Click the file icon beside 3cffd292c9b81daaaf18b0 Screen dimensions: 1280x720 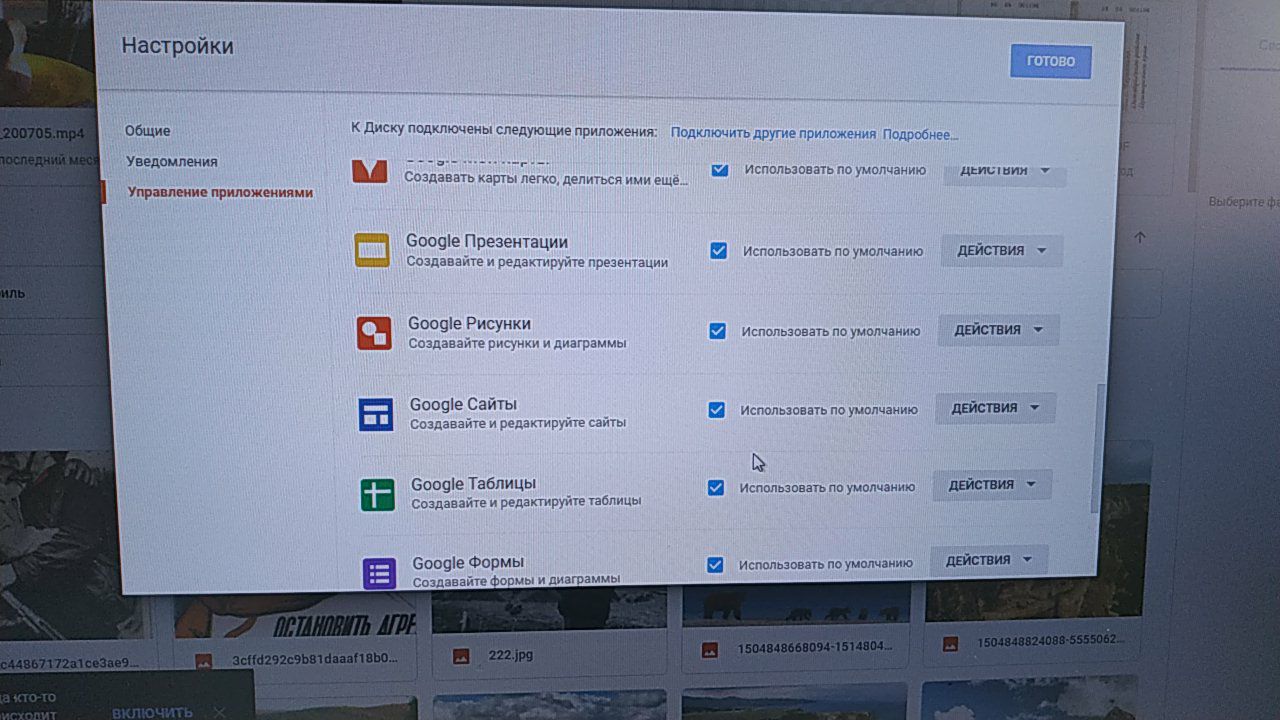click(x=204, y=660)
